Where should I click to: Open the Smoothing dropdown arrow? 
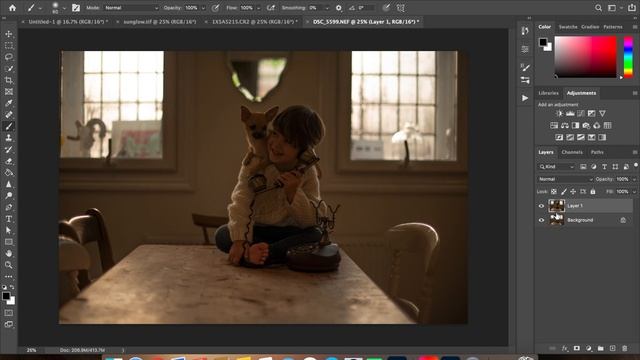click(x=327, y=8)
